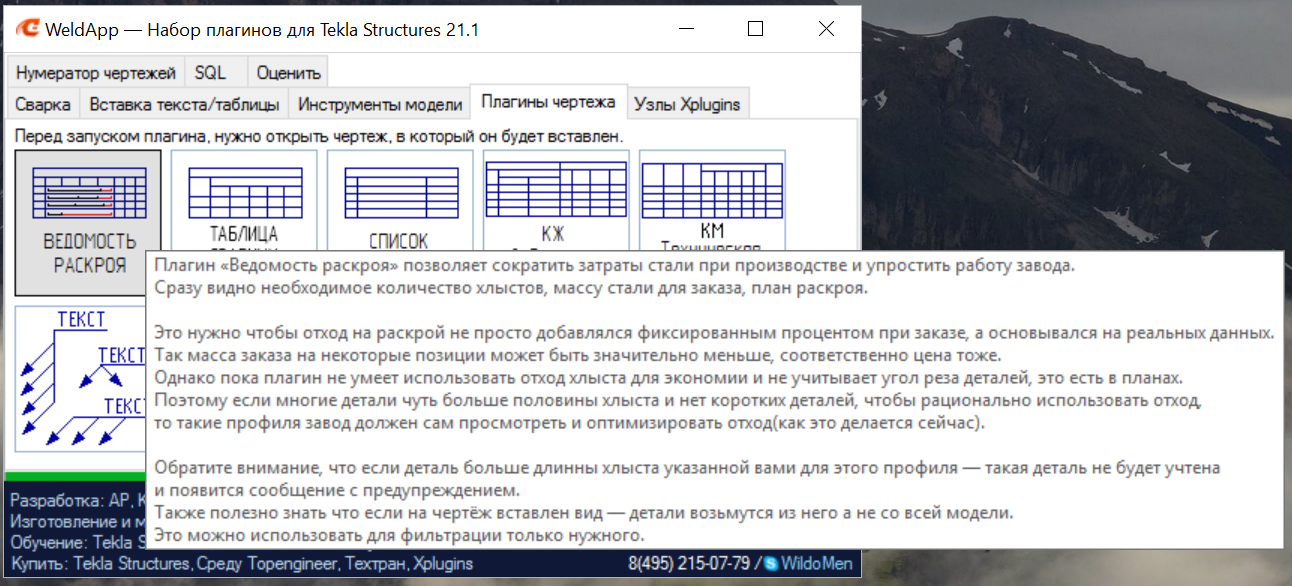Click the Изготовление info line
This screenshot has width=1292, height=586.
click(x=78, y=521)
